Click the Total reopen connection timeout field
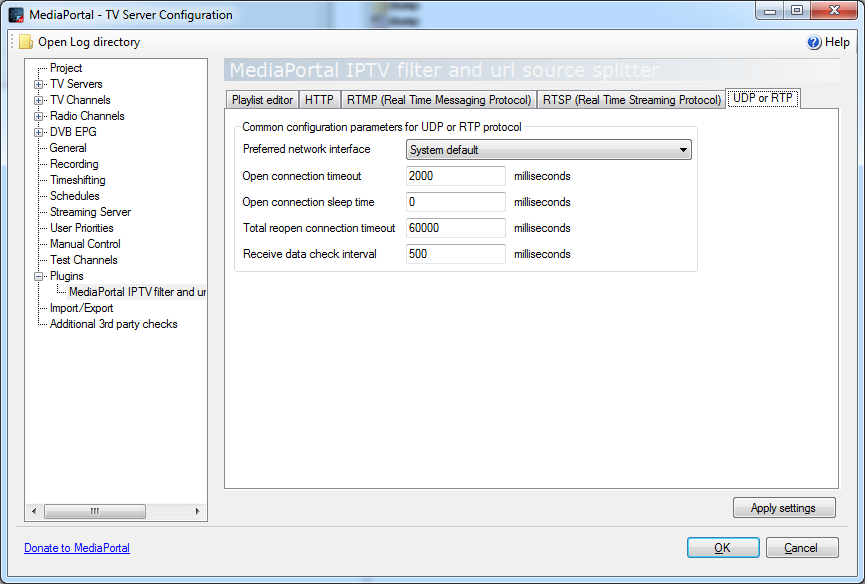 click(456, 228)
